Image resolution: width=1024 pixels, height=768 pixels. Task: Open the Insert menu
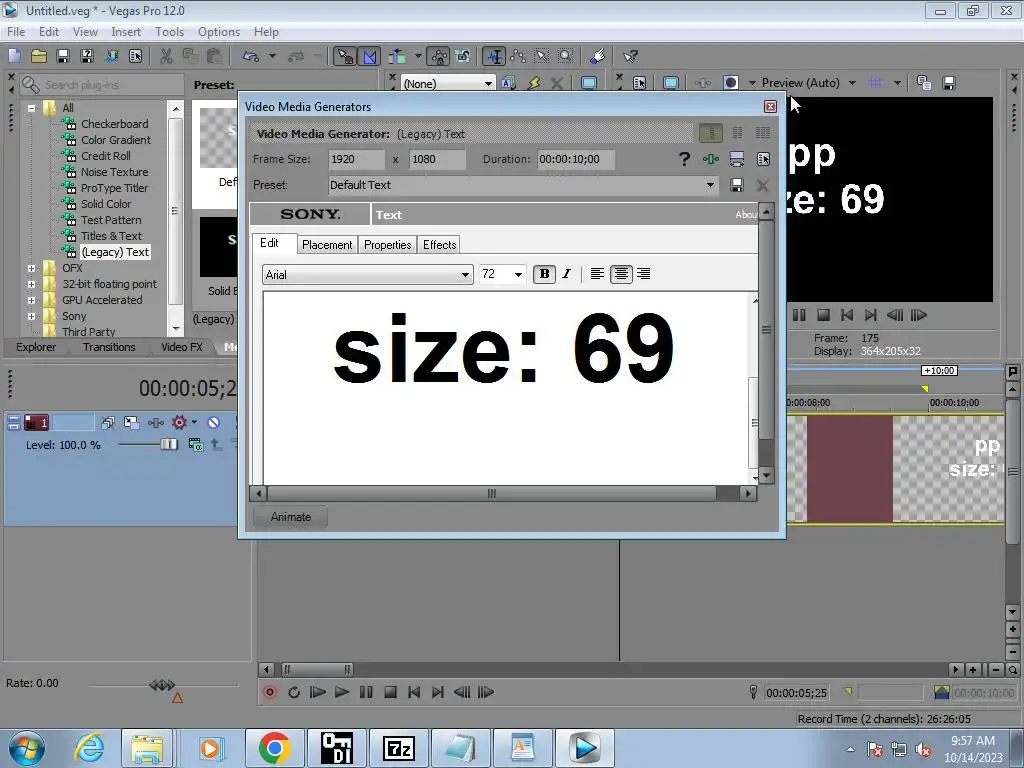tap(125, 32)
